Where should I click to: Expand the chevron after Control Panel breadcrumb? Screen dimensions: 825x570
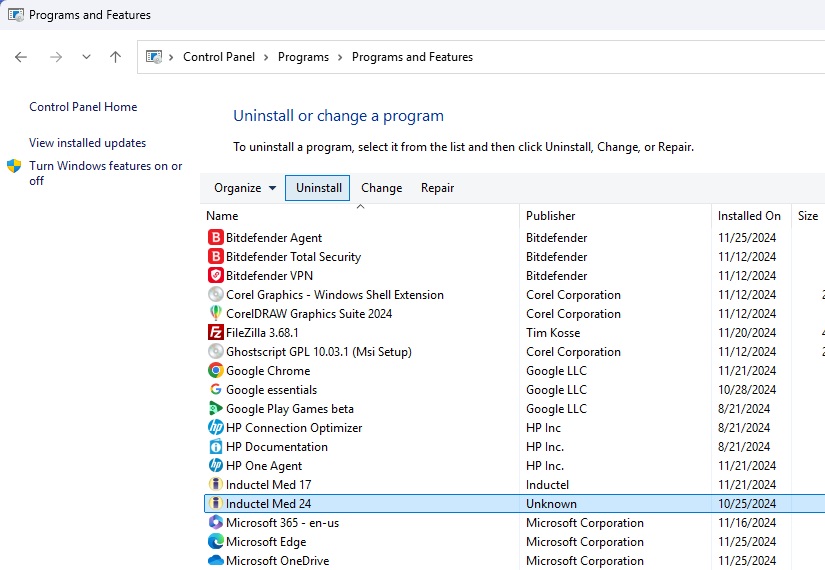coord(266,57)
